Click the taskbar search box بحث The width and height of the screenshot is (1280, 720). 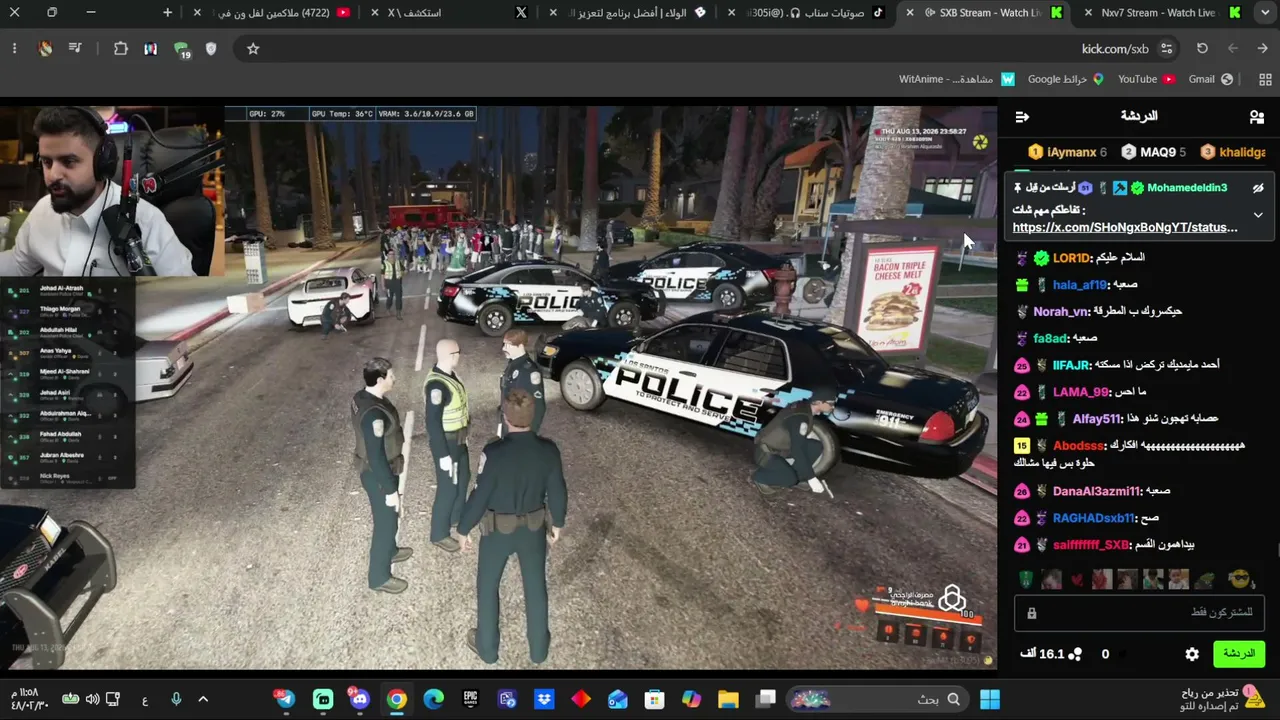tap(879, 699)
